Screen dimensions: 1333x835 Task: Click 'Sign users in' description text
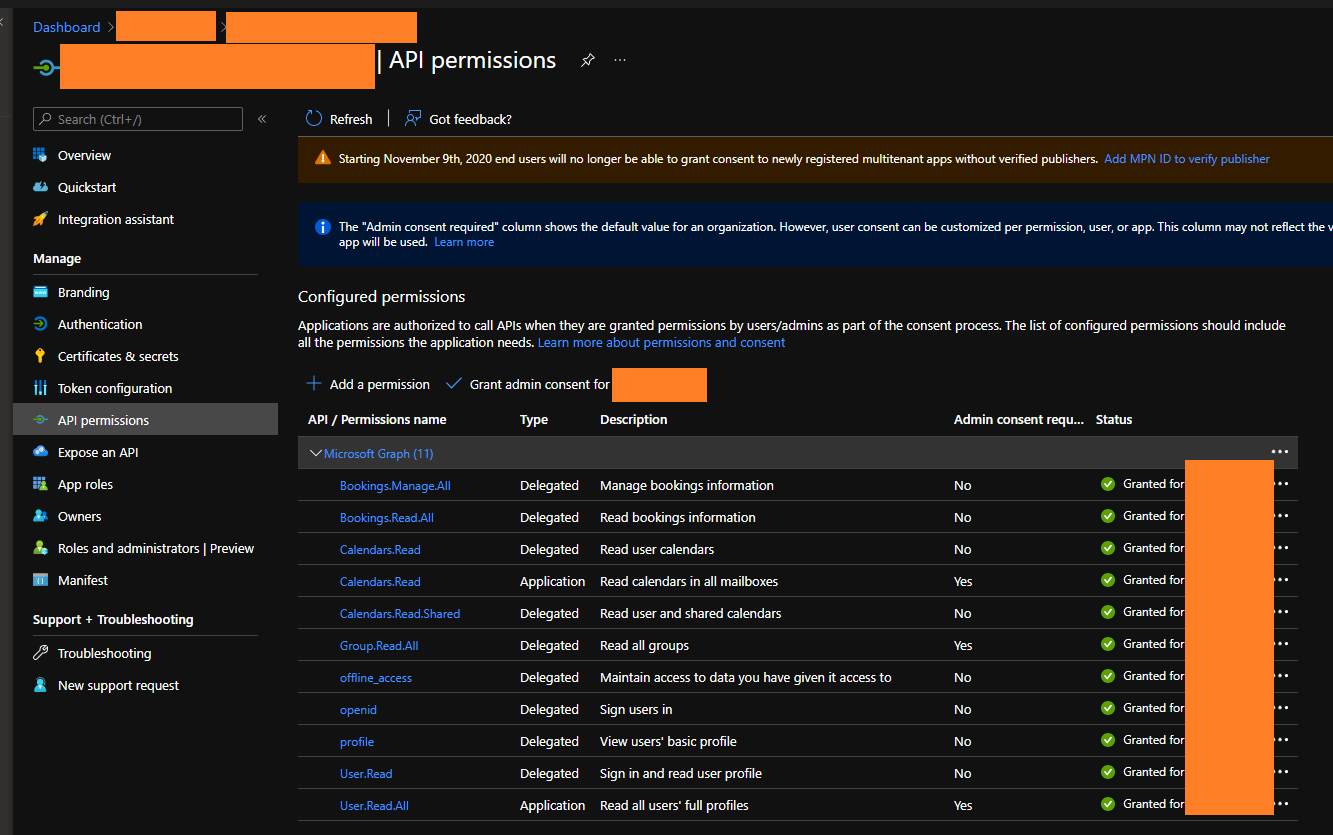636,709
